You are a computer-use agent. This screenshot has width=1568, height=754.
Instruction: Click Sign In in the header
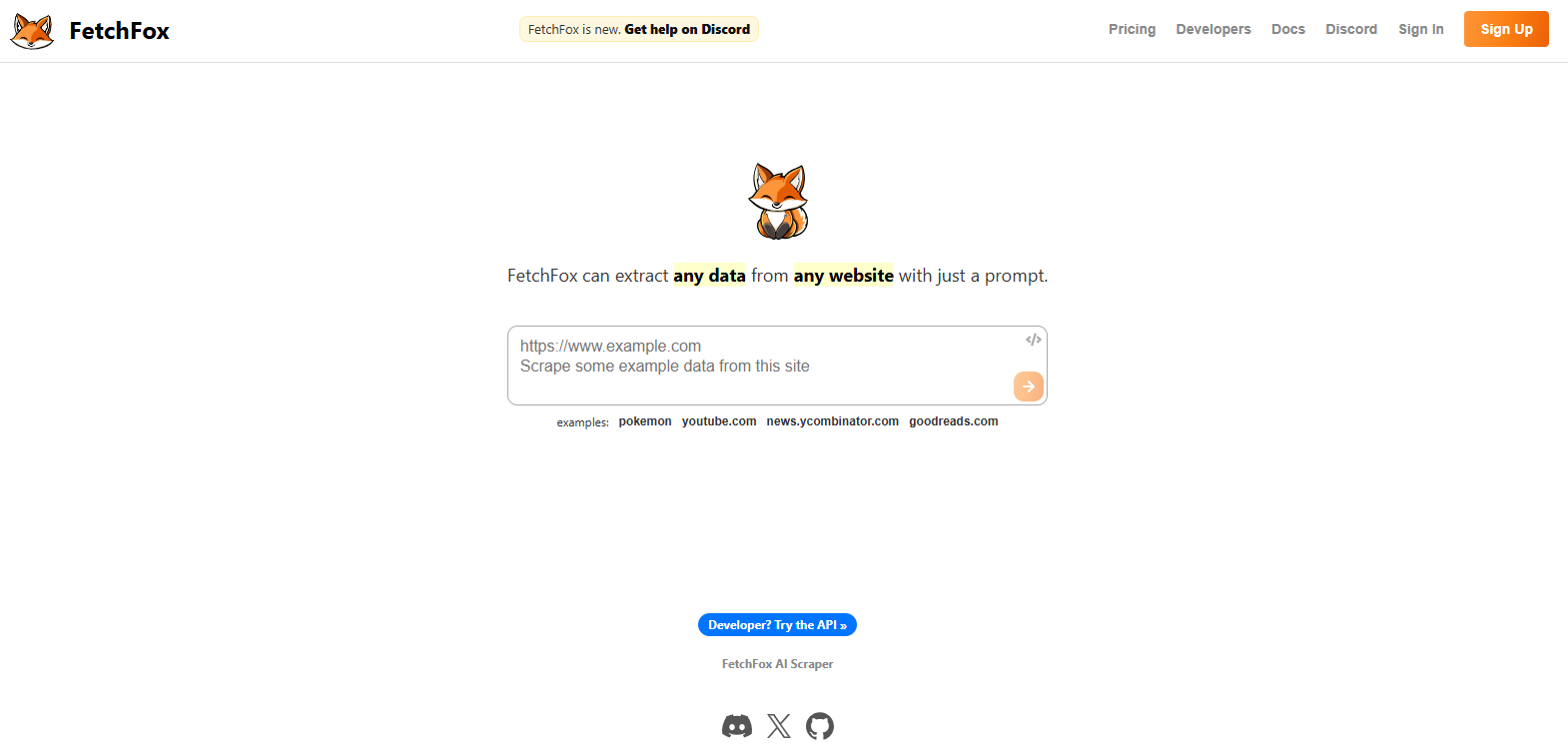point(1421,29)
